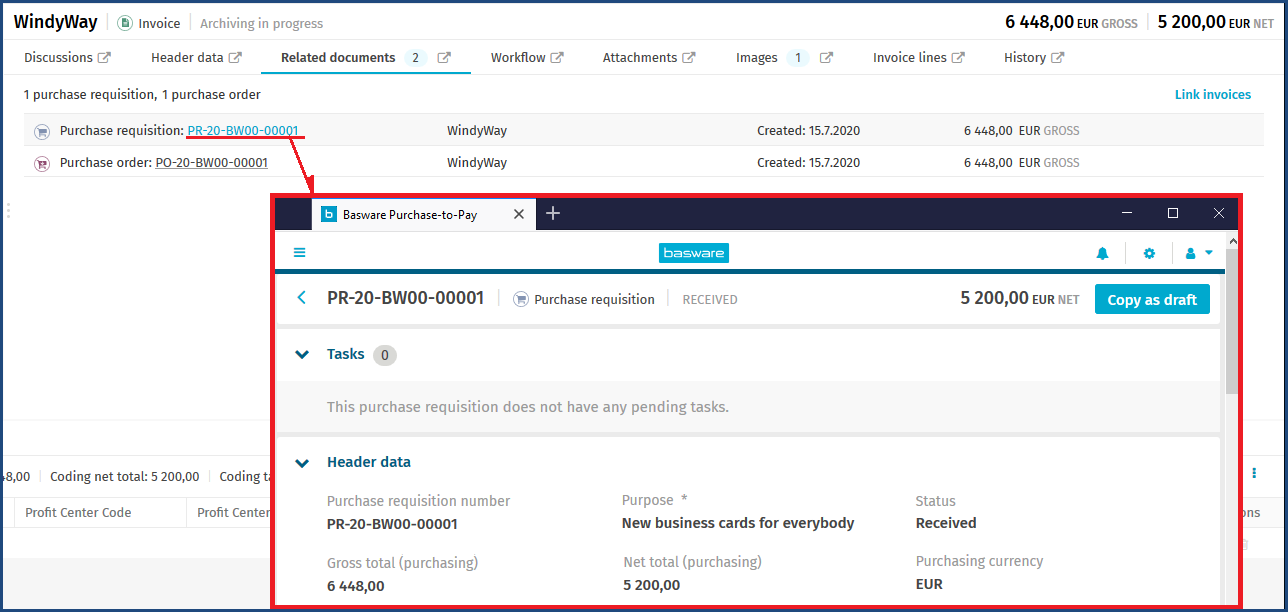Pop out the Header data tab icon
The width and height of the screenshot is (1288, 612).
[x=235, y=58]
